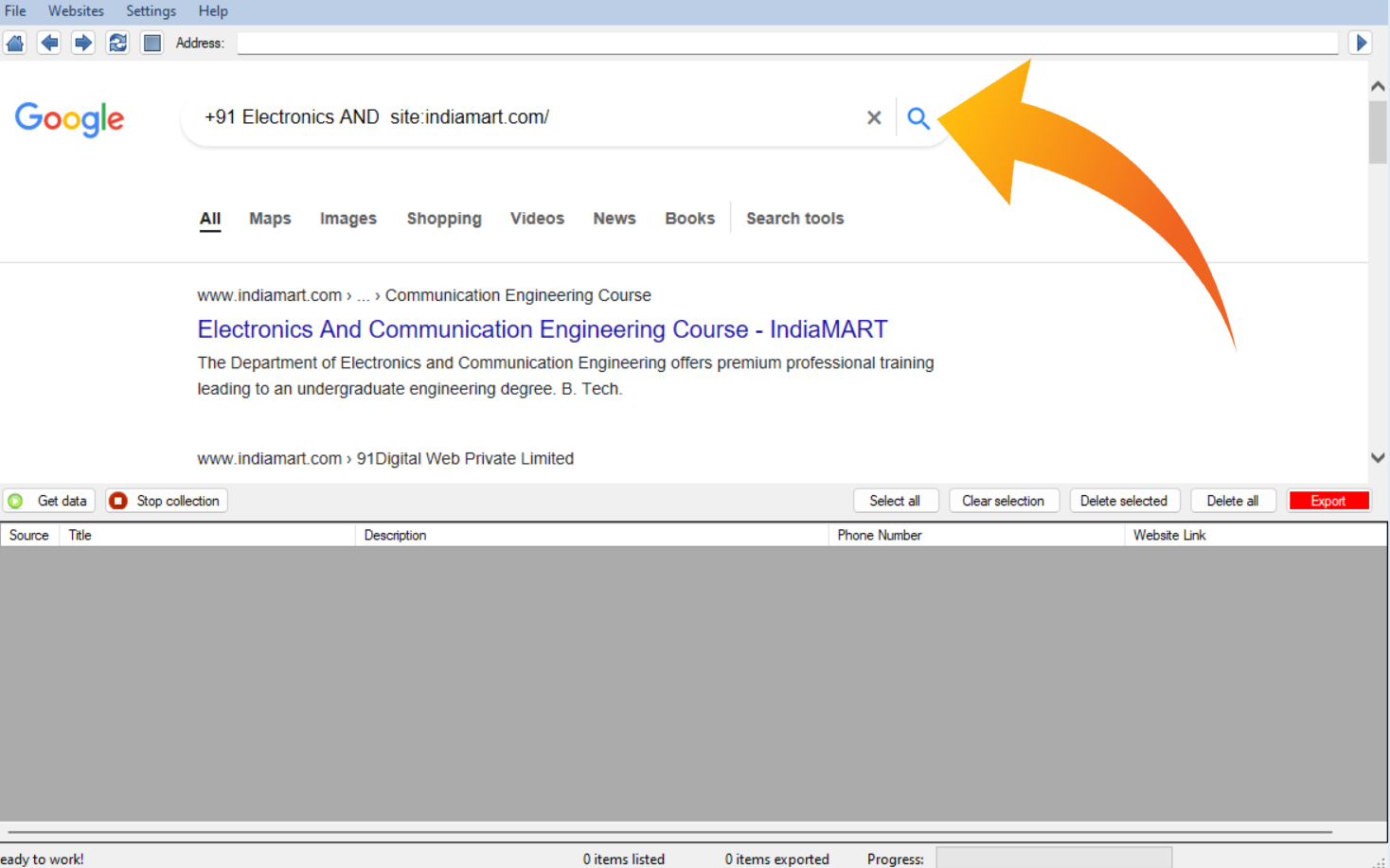Clear the Google search with the X icon
This screenshot has width=1390, height=868.
pyautogui.click(x=874, y=117)
